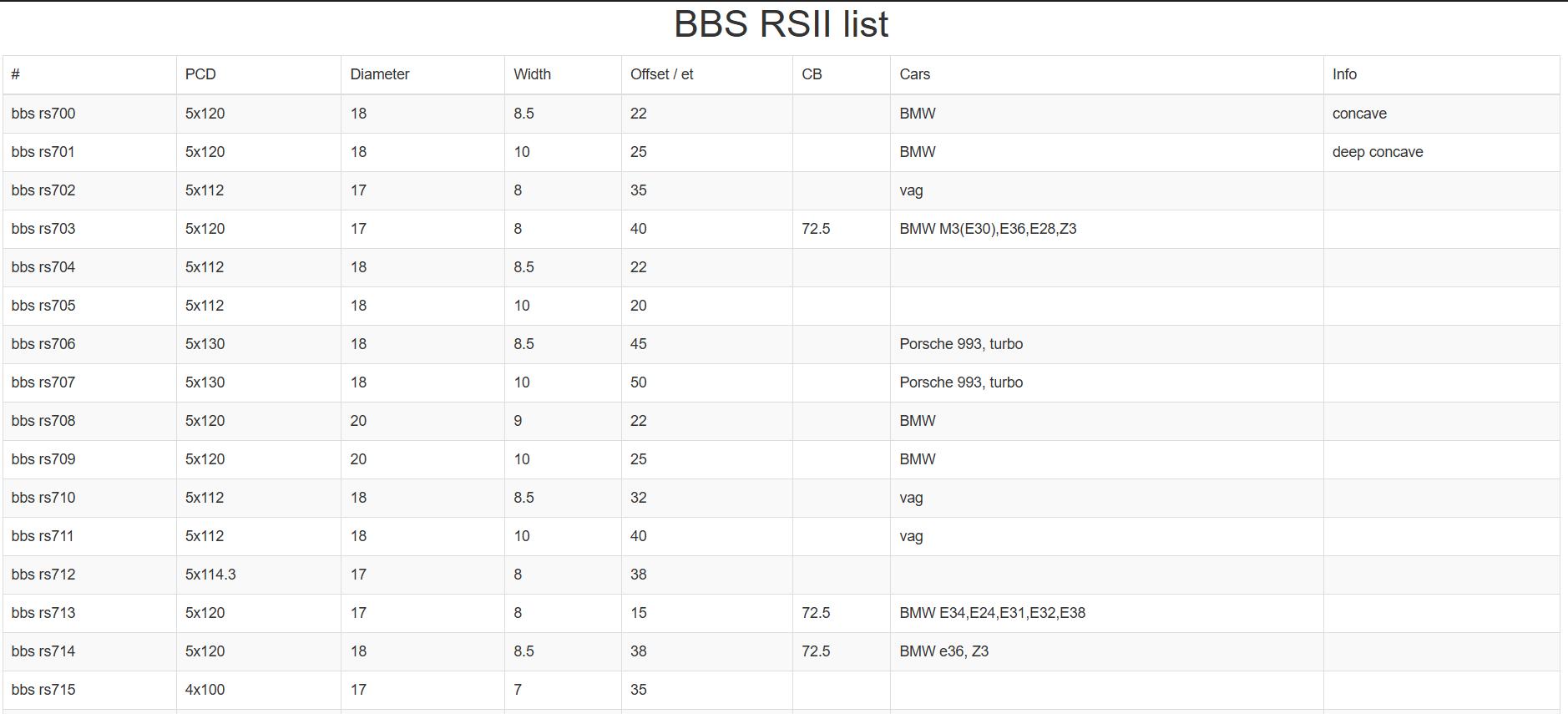Click 'Porsche 993, turbo' in rs707 row
The width and height of the screenshot is (1568, 714).
pos(1106,382)
